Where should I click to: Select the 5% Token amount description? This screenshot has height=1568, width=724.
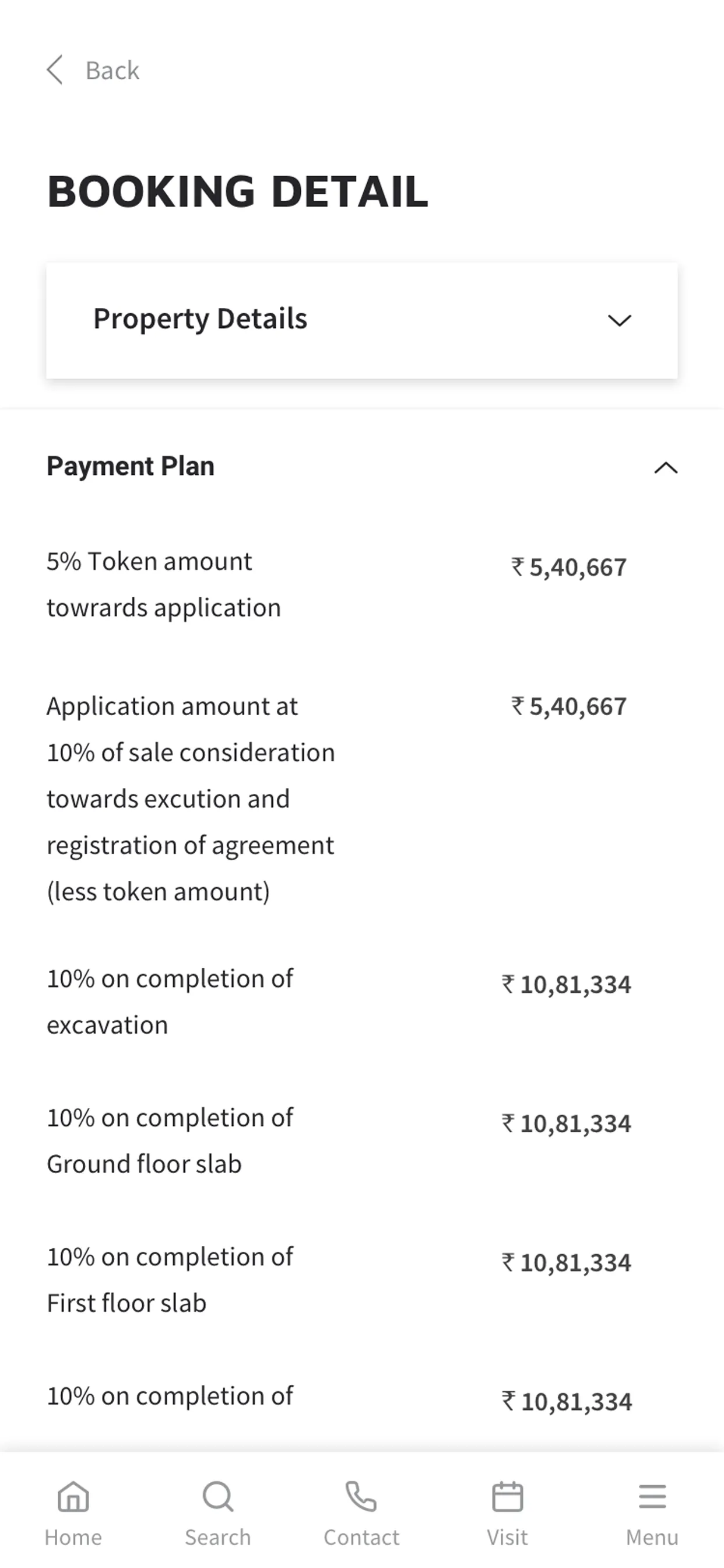click(x=164, y=584)
